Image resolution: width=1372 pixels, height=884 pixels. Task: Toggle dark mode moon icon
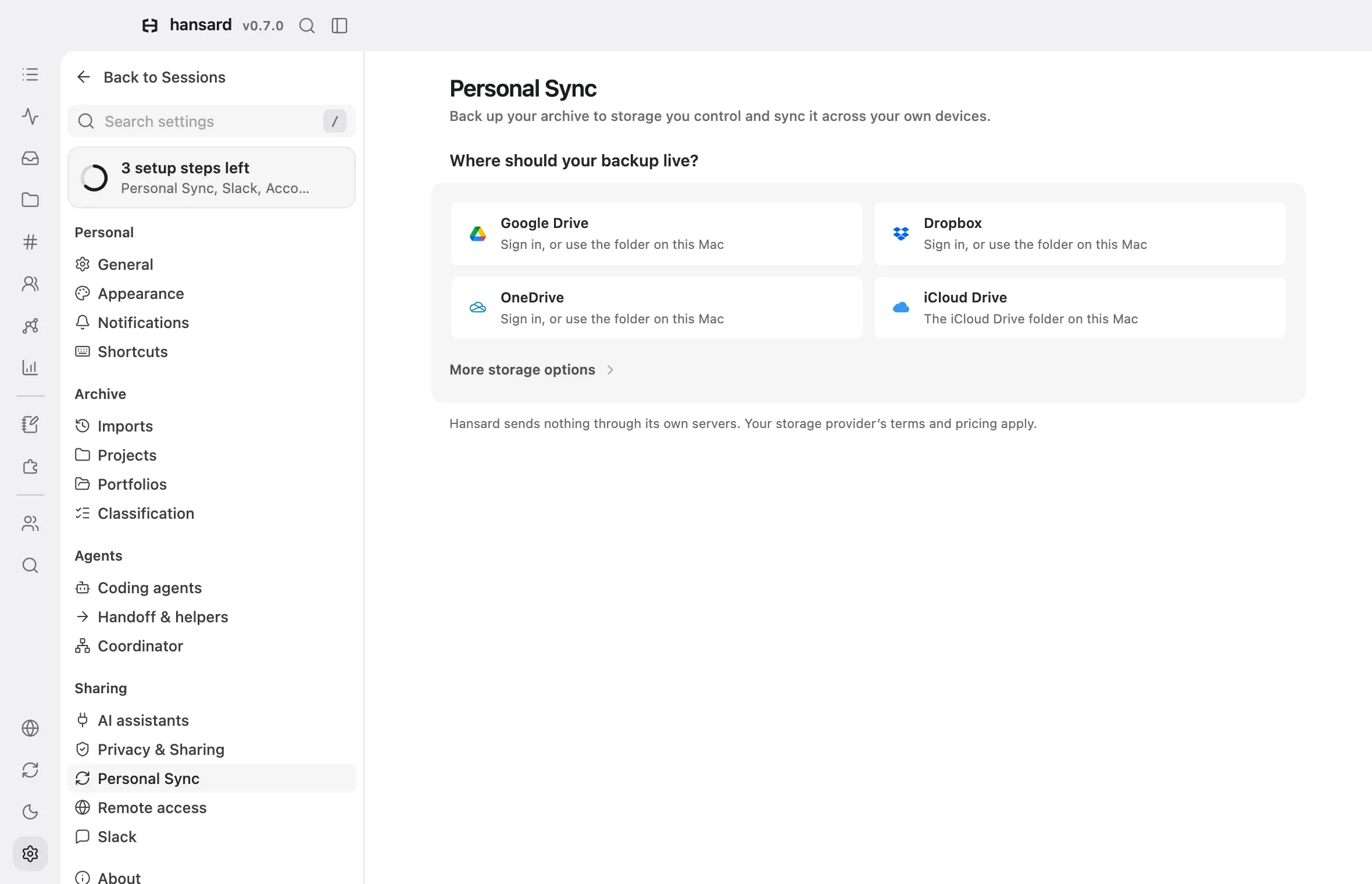coord(30,812)
